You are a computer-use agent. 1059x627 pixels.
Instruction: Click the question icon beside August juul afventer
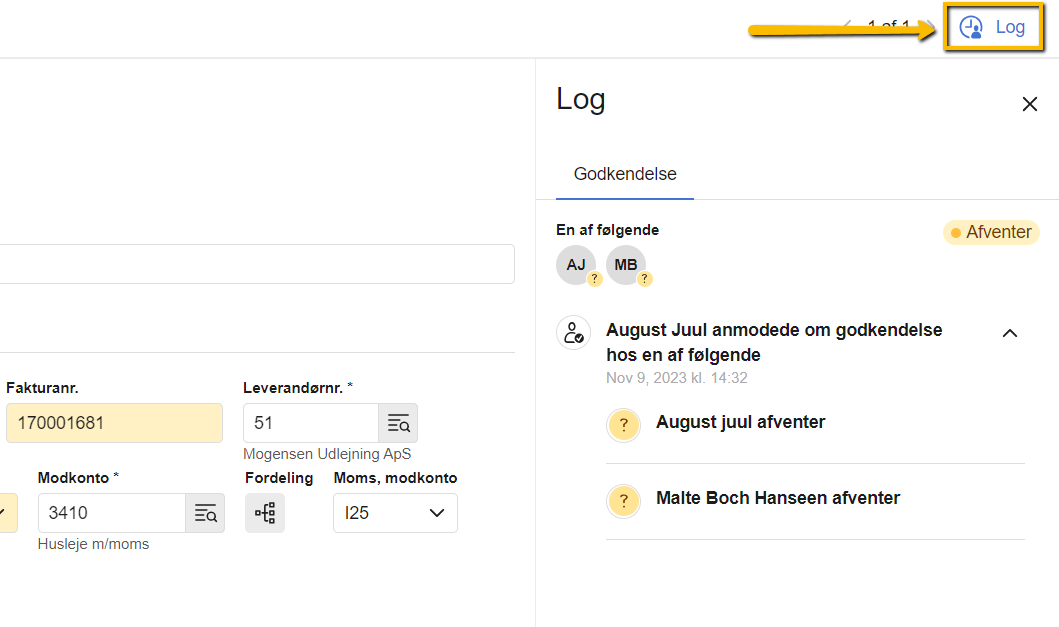click(x=623, y=425)
